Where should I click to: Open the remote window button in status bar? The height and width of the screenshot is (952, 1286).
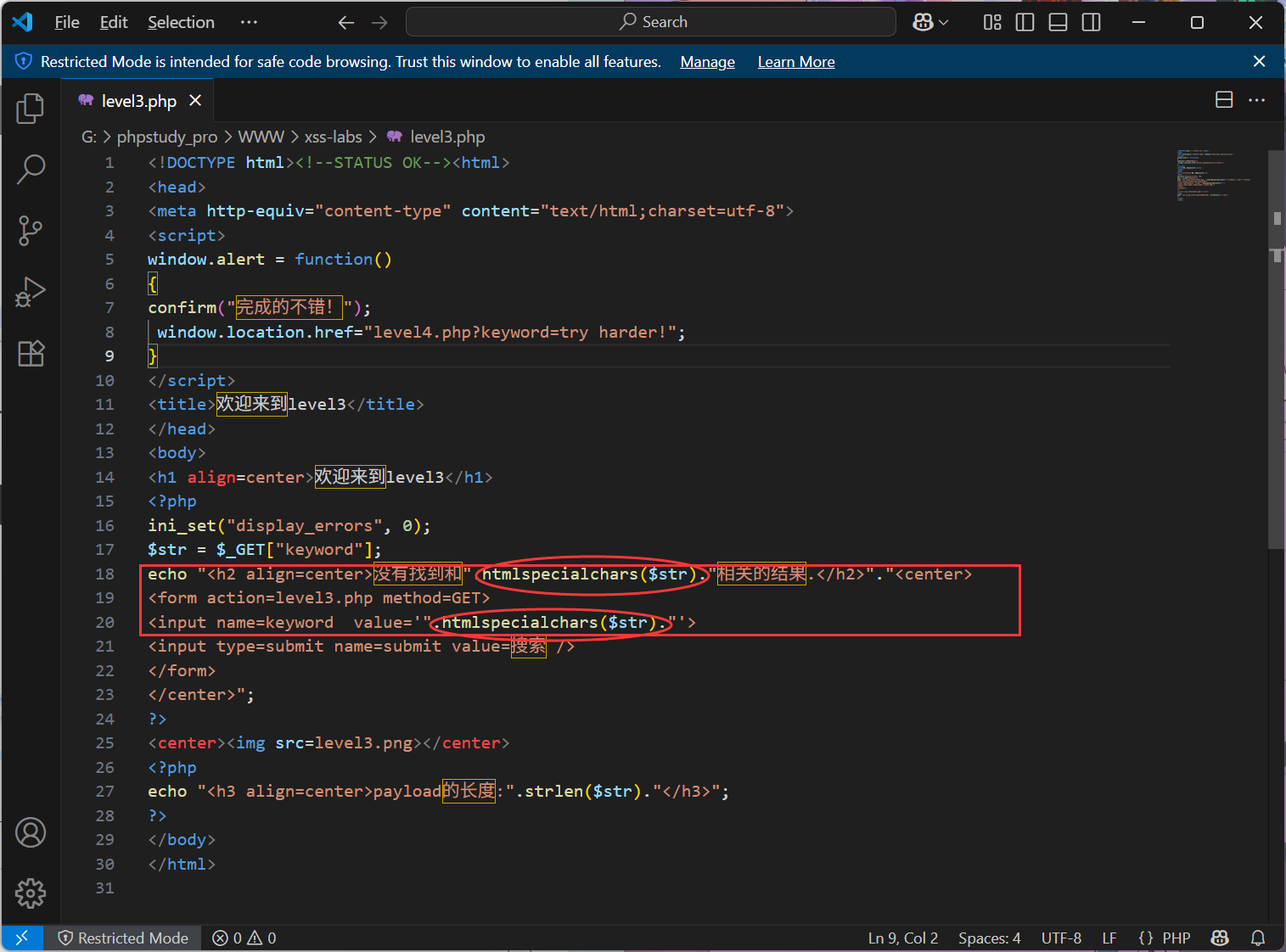(23, 938)
